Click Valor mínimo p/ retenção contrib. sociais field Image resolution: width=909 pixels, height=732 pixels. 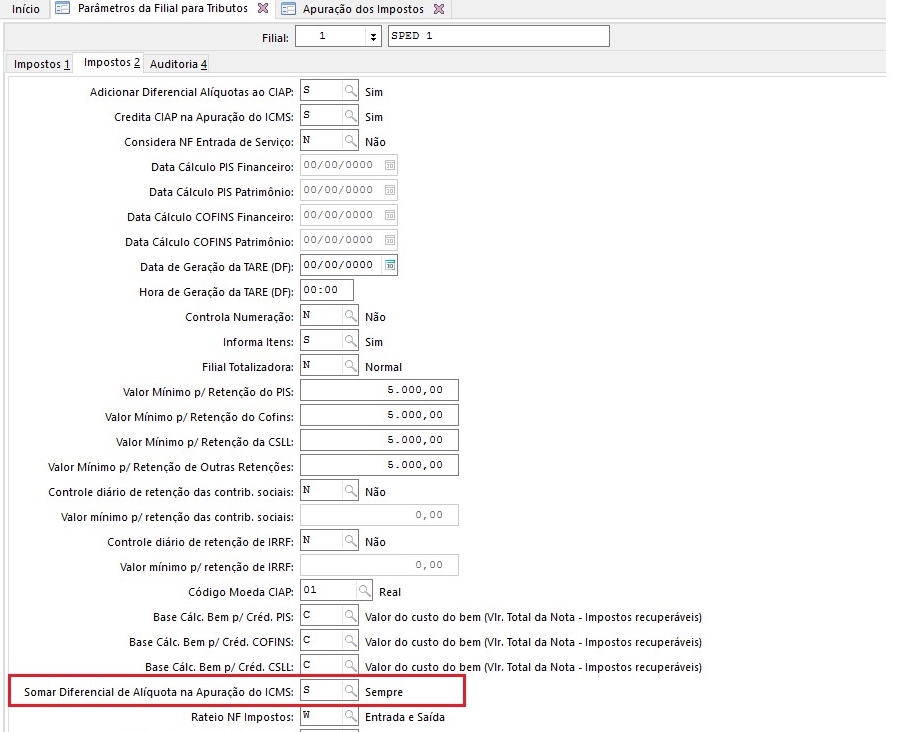point(379,515)
